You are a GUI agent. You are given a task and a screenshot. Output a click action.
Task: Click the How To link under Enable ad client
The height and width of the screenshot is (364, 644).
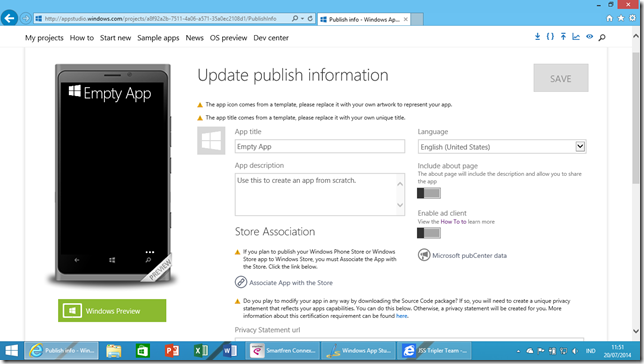[x=453, y=221]
